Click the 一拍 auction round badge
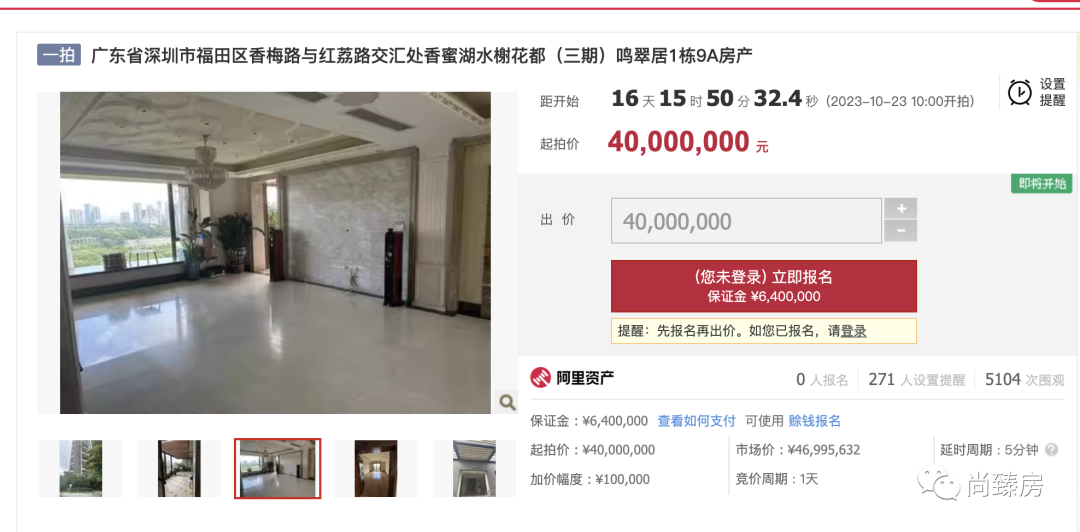This screenshot has width=1080, height=532. [x=59, y=55]
